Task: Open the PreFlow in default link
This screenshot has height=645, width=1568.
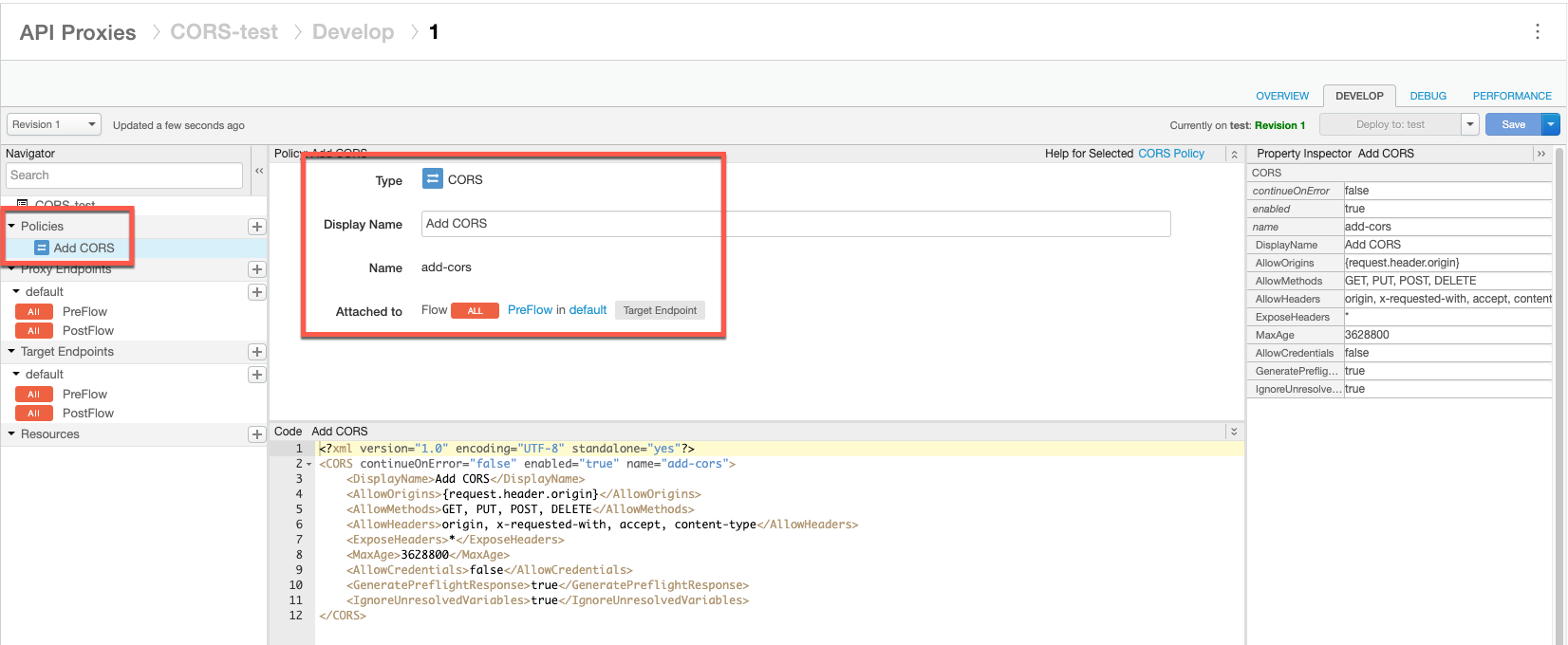Action: point(557,310)
